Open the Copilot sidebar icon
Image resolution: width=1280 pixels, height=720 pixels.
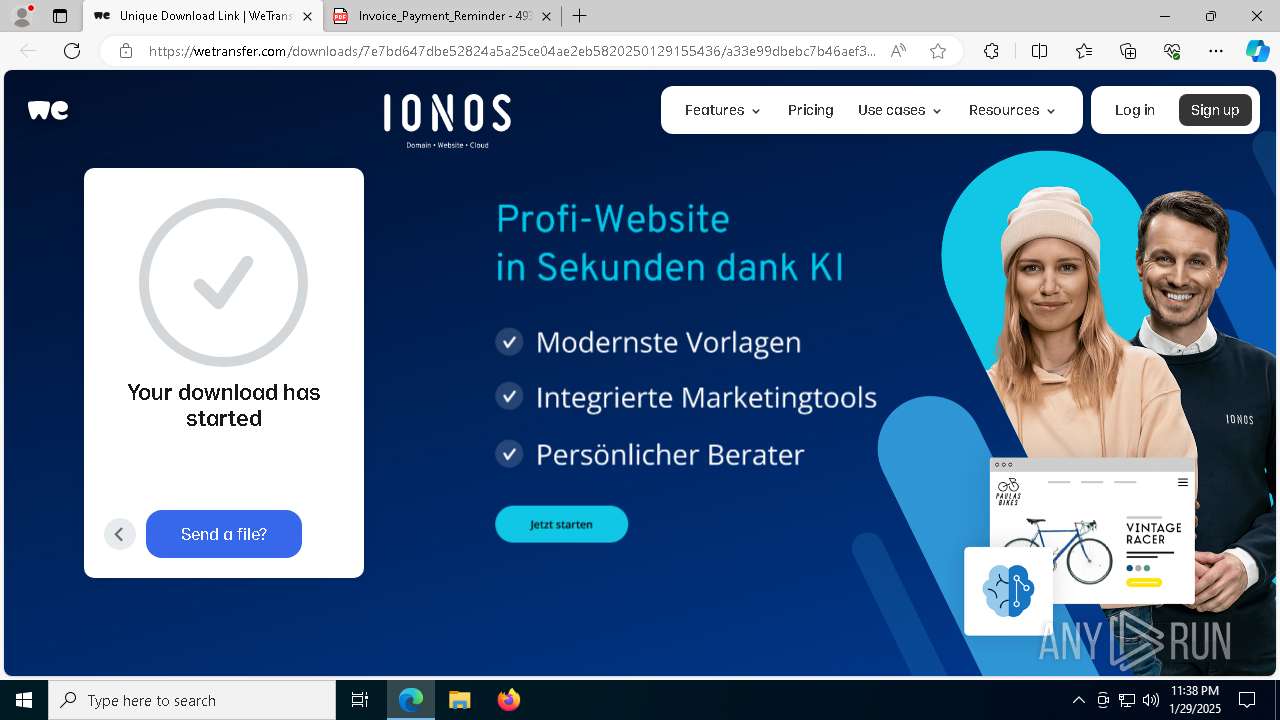click(1257, 51)
